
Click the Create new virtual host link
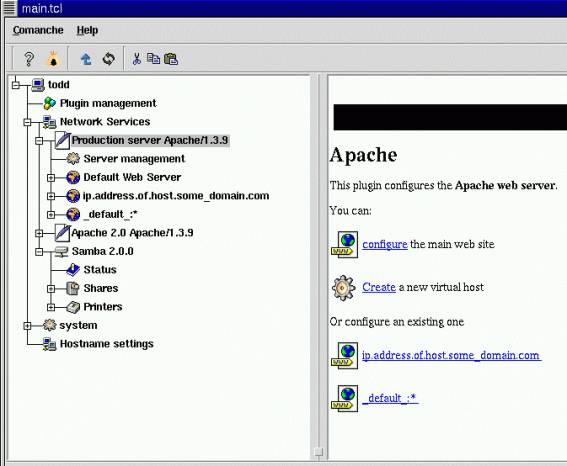tap(379, 287)
